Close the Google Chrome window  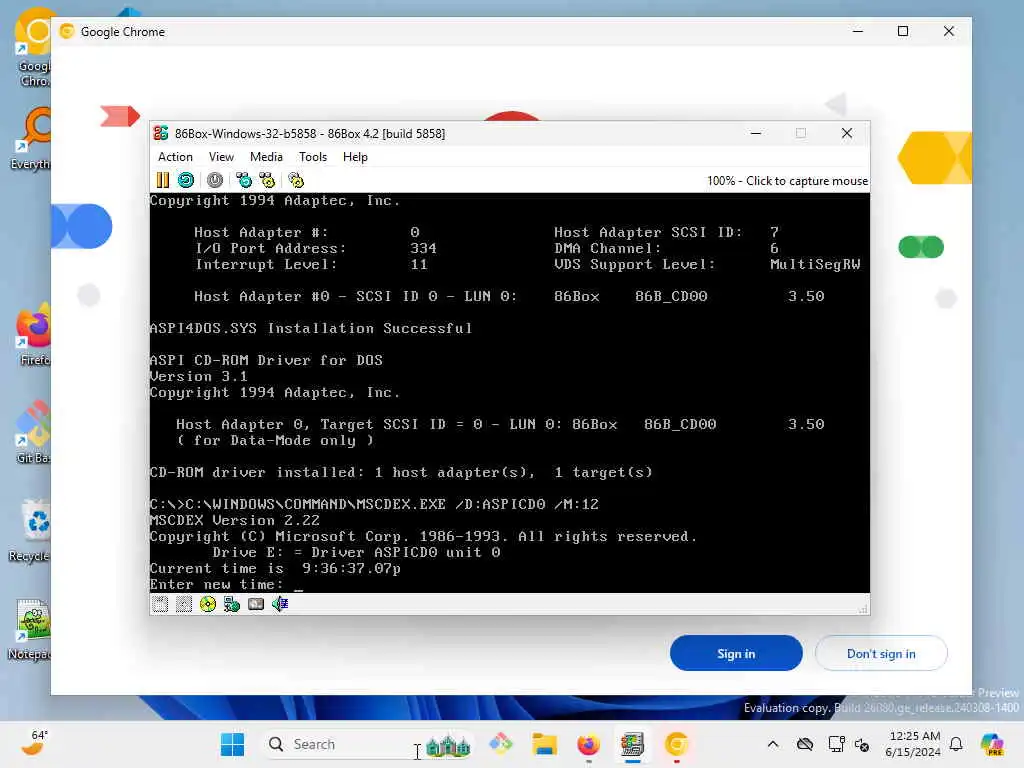point(949,31)
